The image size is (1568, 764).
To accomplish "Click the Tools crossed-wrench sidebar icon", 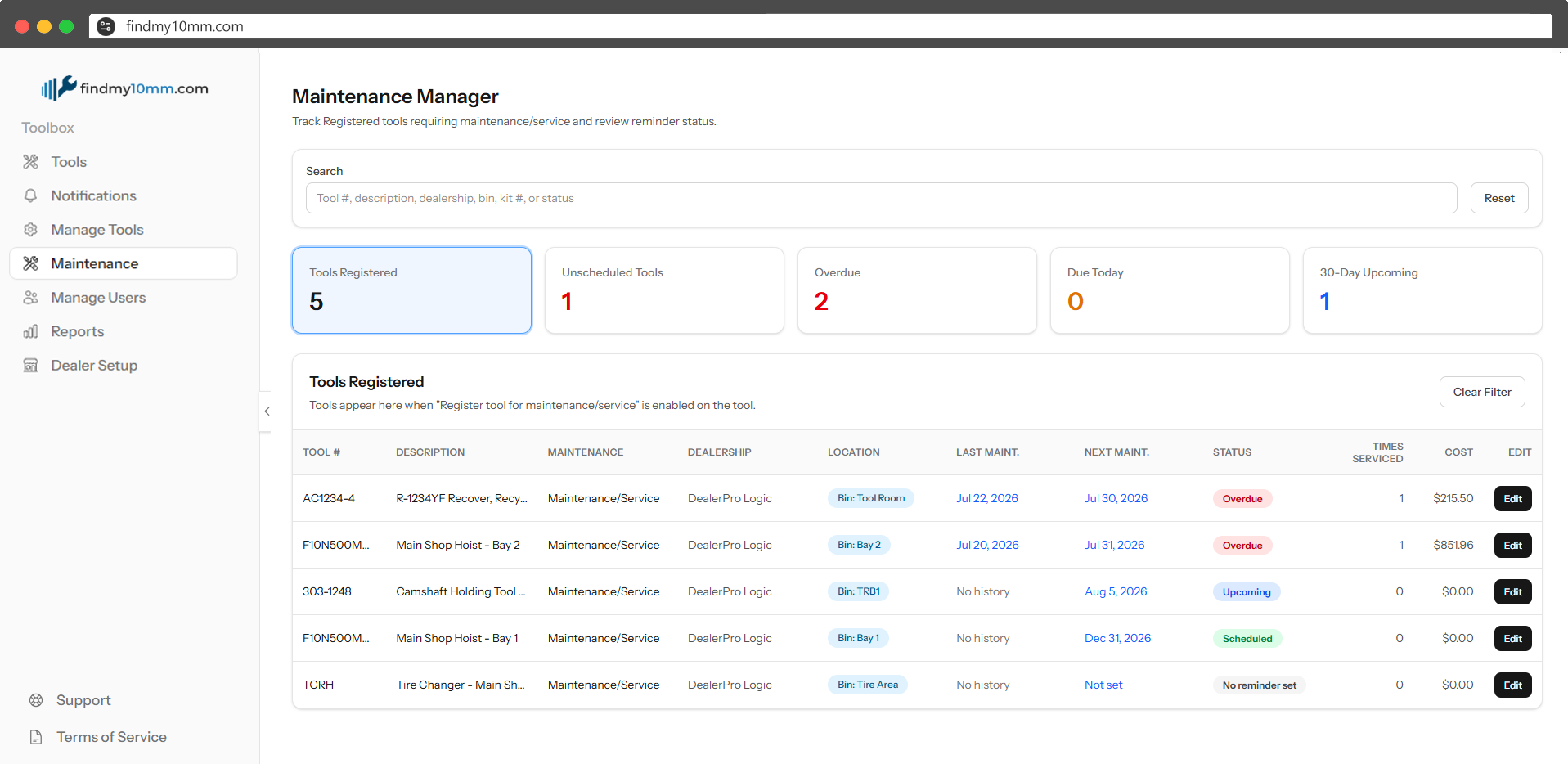I will pos(31,162).
